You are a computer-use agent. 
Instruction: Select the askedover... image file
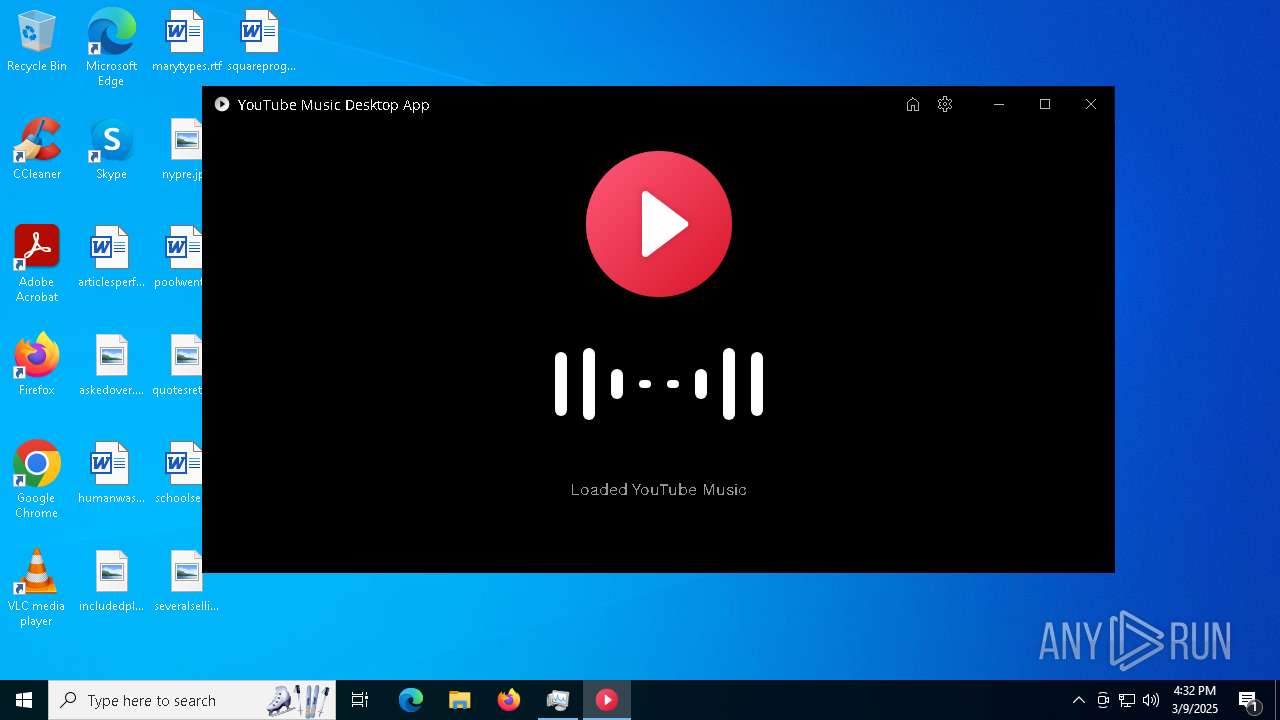[111, 366]
